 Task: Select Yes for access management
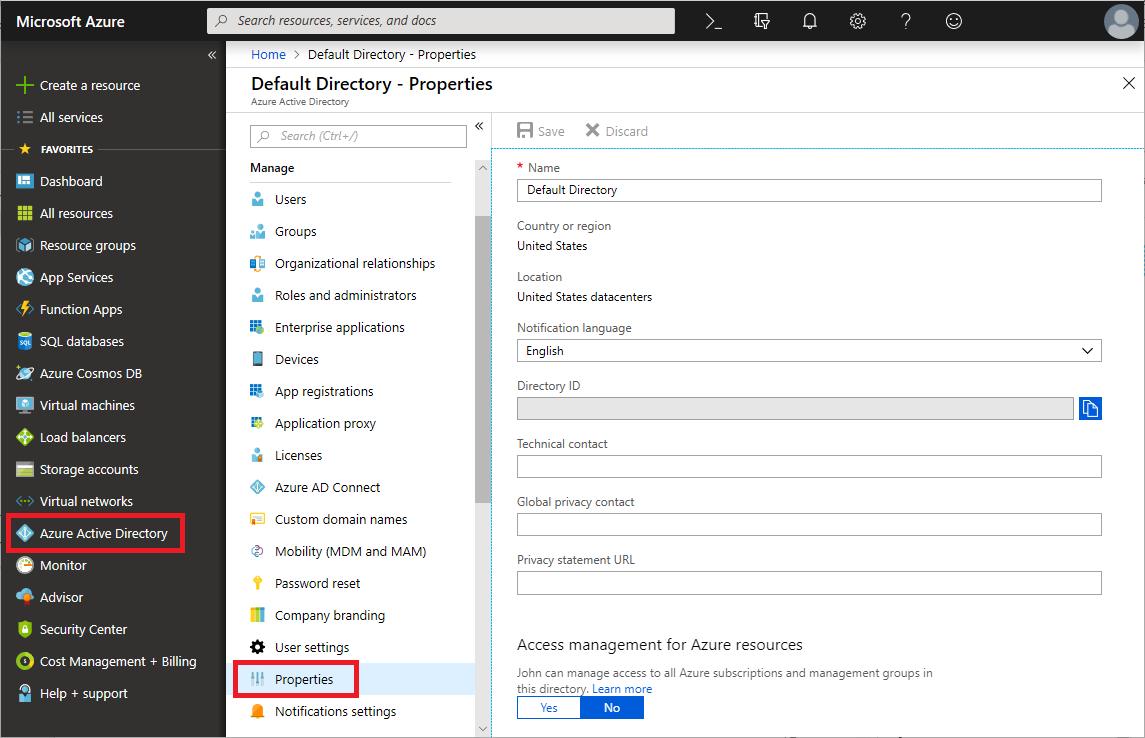548,707
